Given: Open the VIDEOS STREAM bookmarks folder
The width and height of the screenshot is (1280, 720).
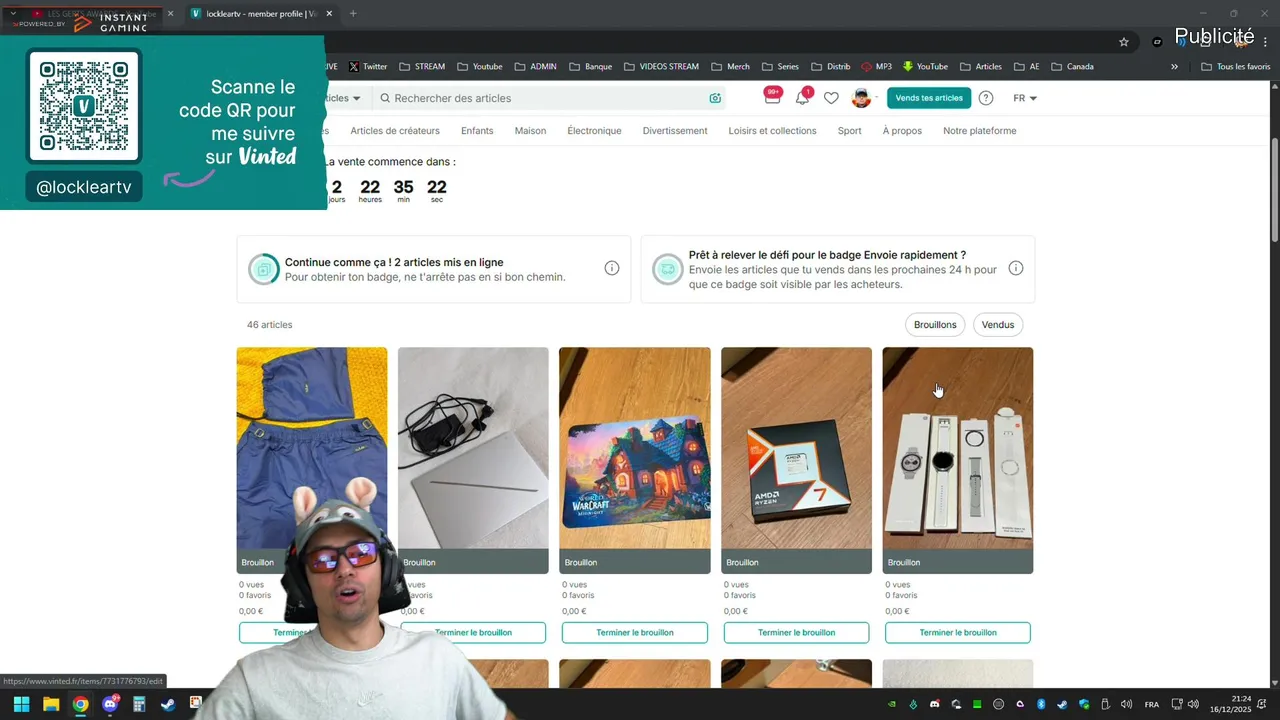Looking at the screenshot, I should (x=661, y=67).
